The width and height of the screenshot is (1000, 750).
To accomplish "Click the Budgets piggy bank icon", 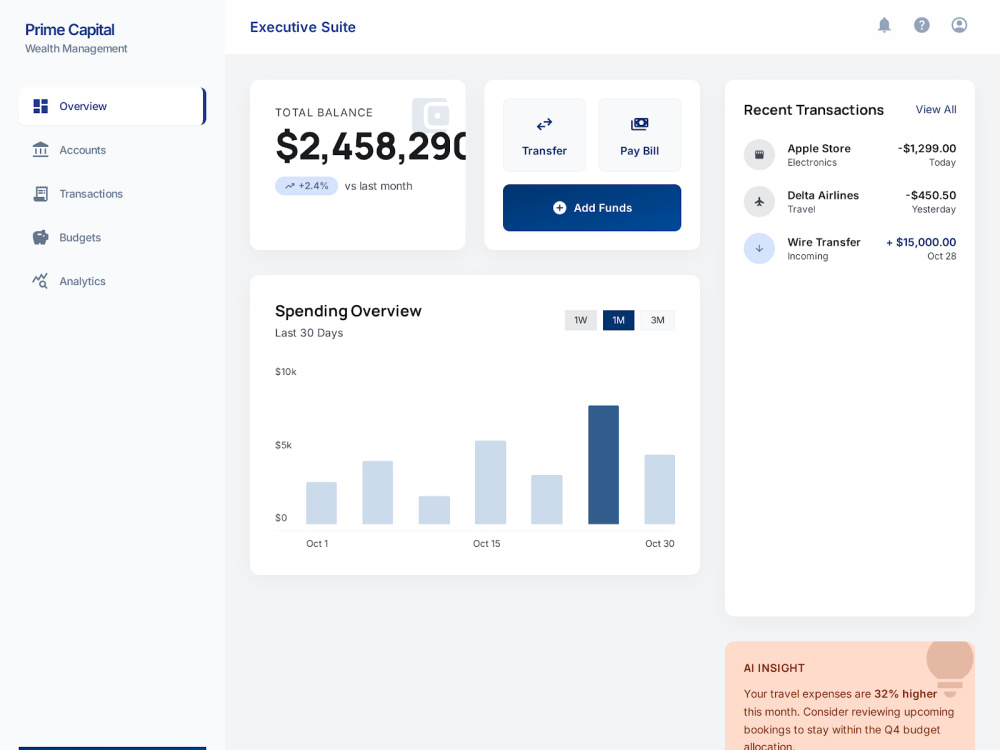I will pos(41,237).
